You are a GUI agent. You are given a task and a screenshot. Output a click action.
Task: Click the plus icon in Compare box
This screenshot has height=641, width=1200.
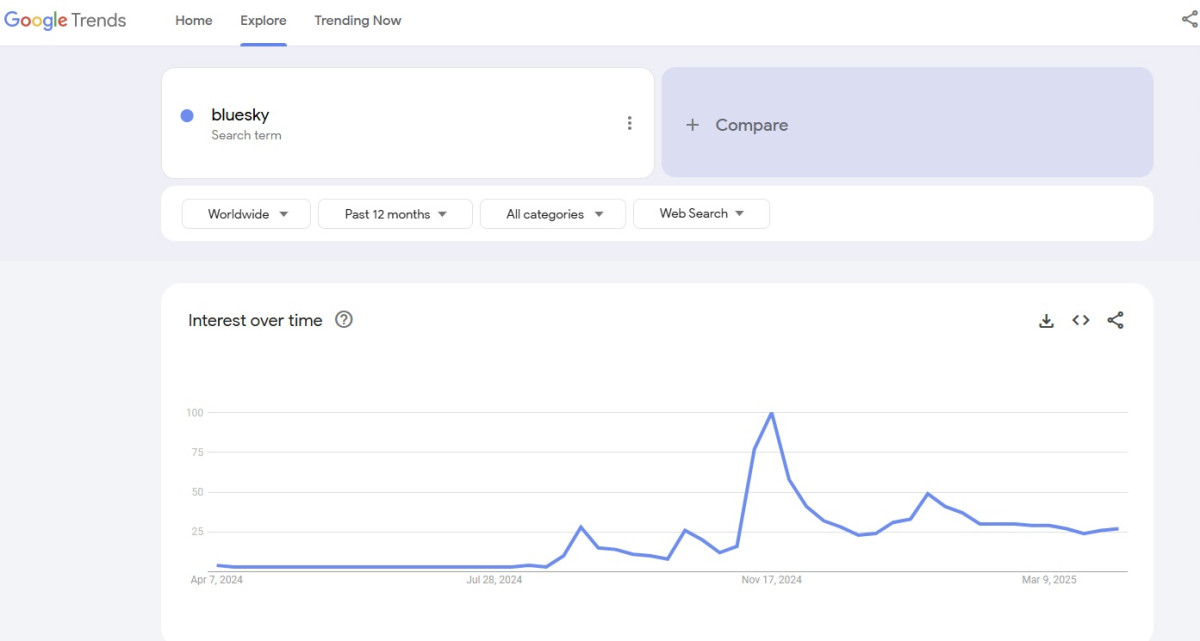pos(692,125)
